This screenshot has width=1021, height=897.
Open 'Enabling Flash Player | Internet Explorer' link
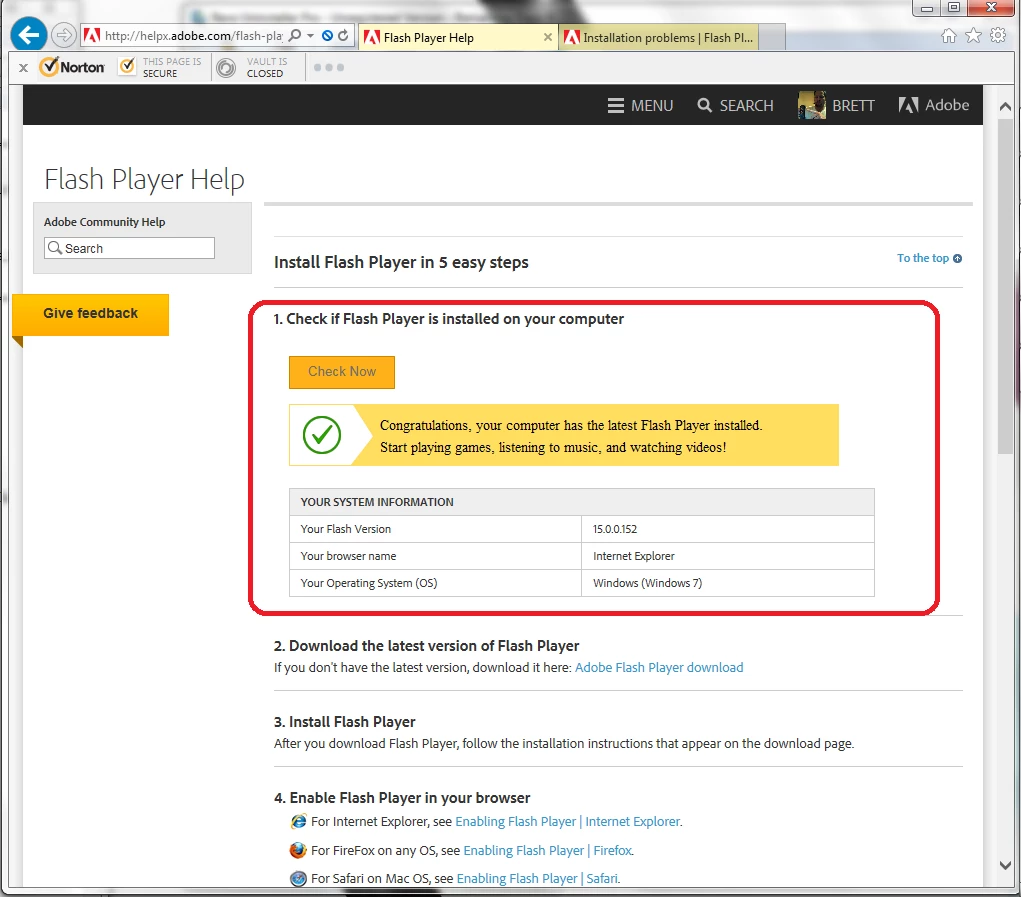(x=568, y=821)
